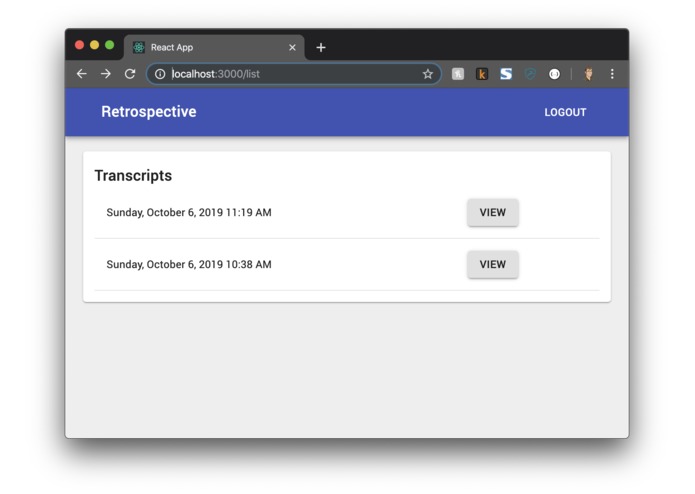Click the Retrospective app title

tap(148, 112)
